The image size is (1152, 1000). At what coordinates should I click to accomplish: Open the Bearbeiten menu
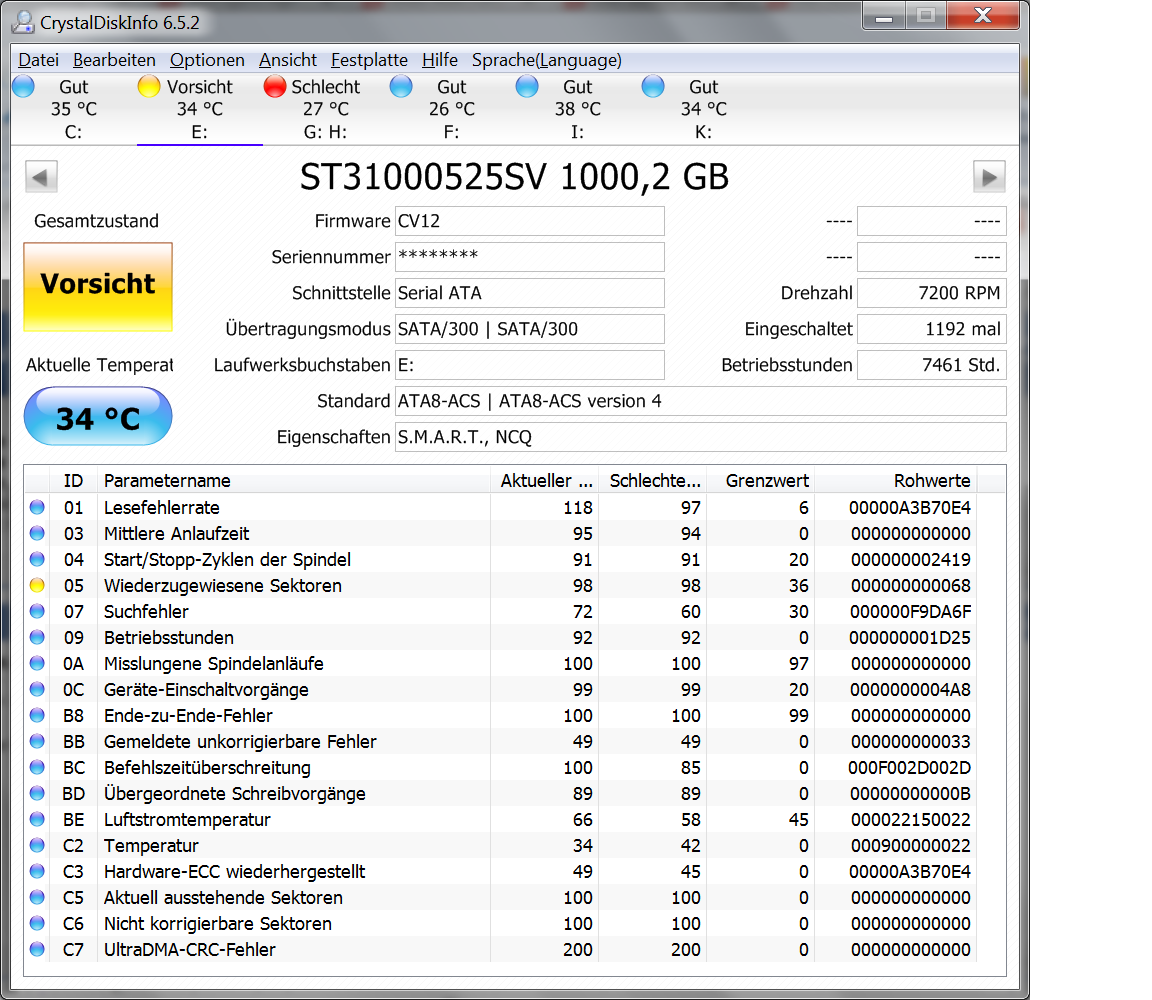114,60
